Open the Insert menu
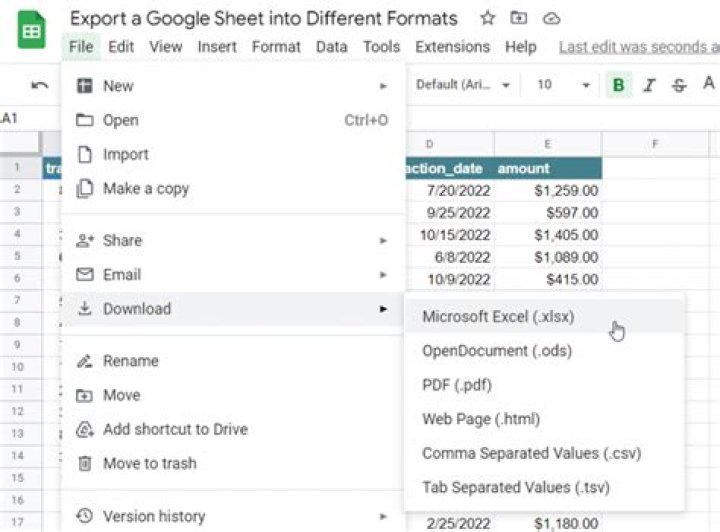The height and width of the screenshot is (532, 720). [x=217, y=47]
